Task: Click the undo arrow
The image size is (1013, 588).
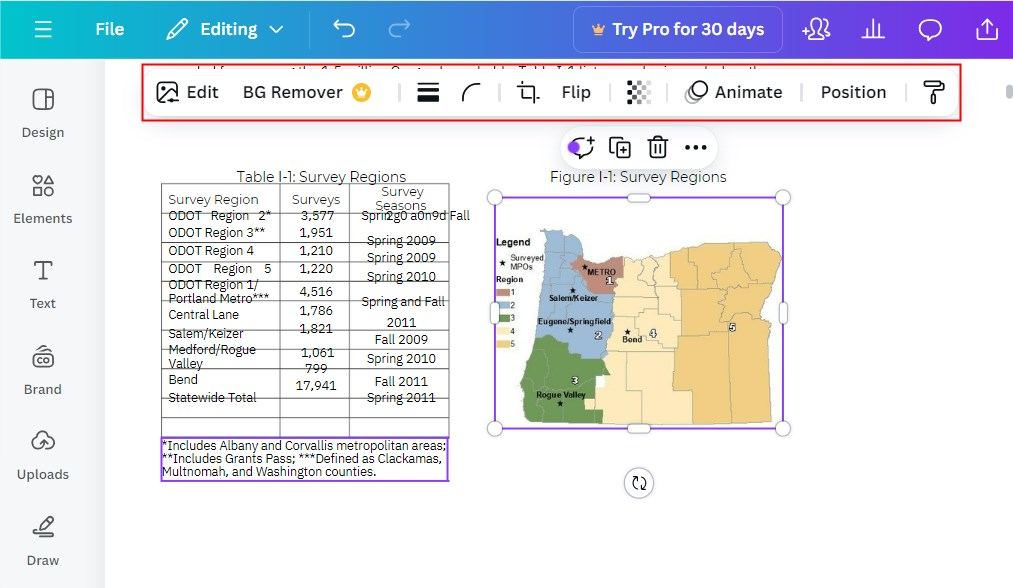Action: click(344, 29)
